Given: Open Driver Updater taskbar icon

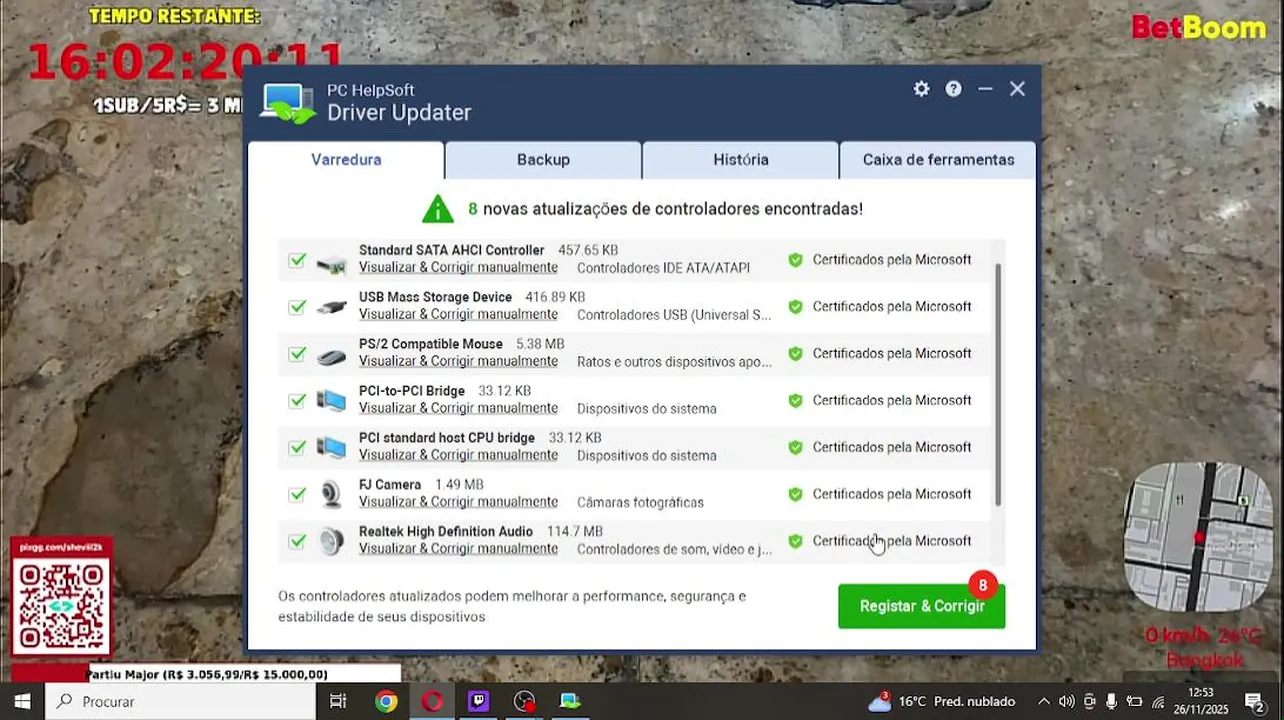Looking at the screenshot, I should coord(570,701).
